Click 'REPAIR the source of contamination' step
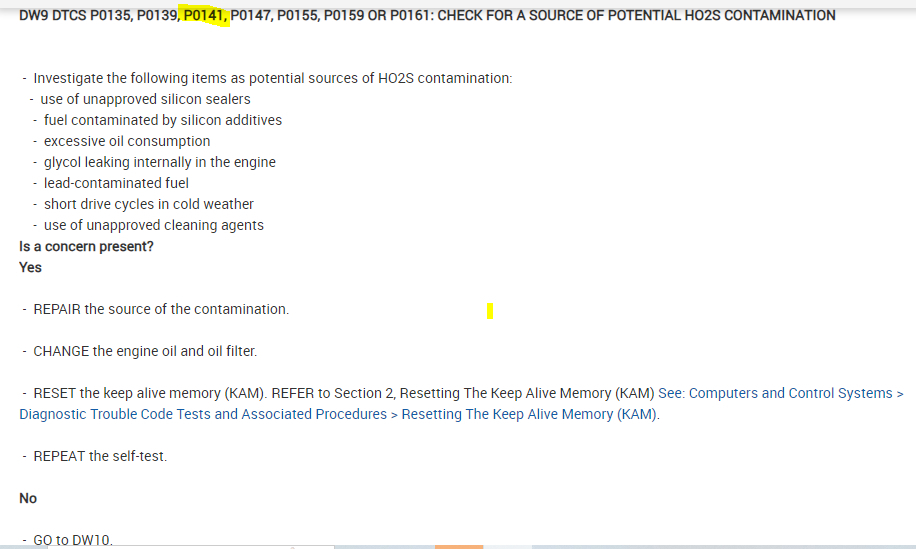The image size is (916, 549). [x=161, y=309]
